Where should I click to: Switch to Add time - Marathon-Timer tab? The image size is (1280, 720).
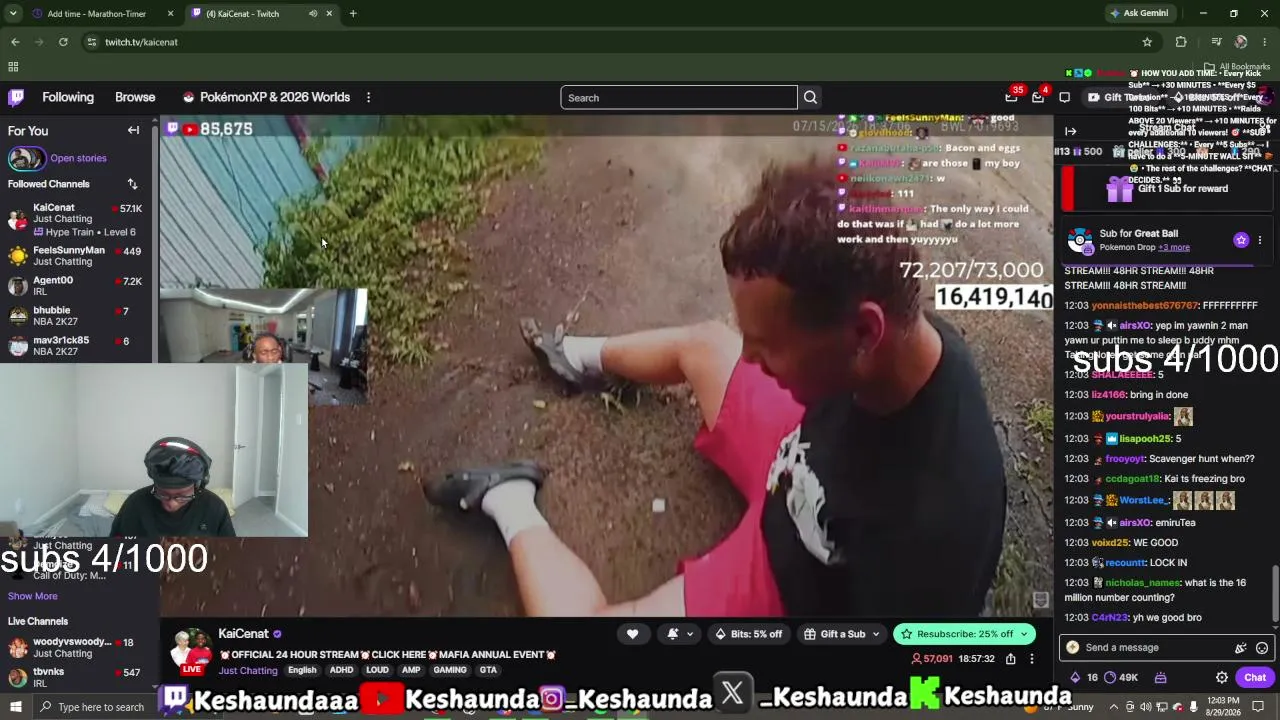[103, 14]
